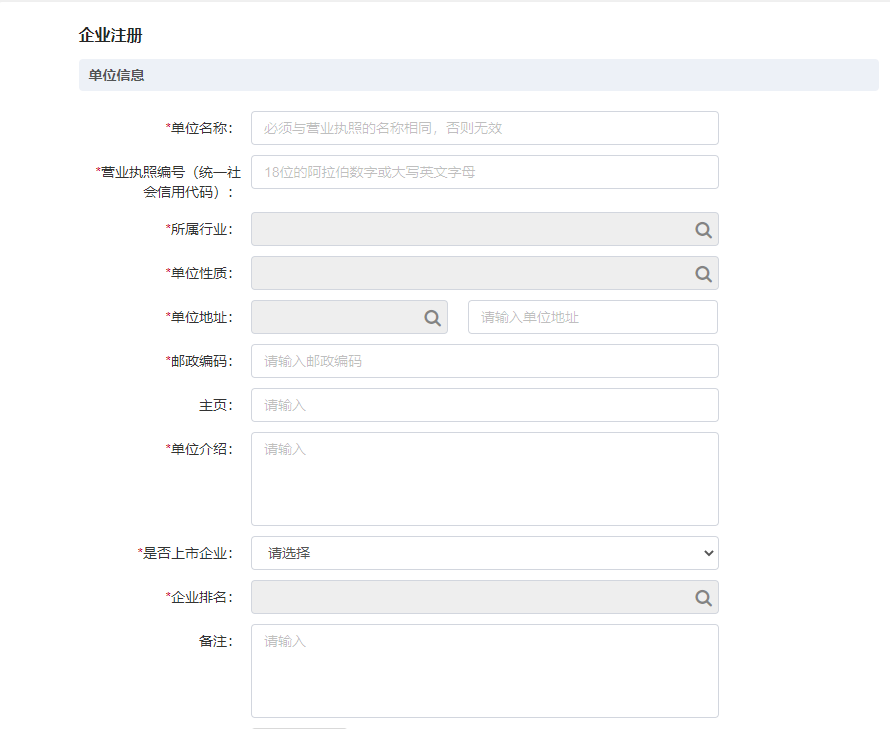Click the 单位信息 section header bar
Screen dimensions: 890x729
[478, 75]
